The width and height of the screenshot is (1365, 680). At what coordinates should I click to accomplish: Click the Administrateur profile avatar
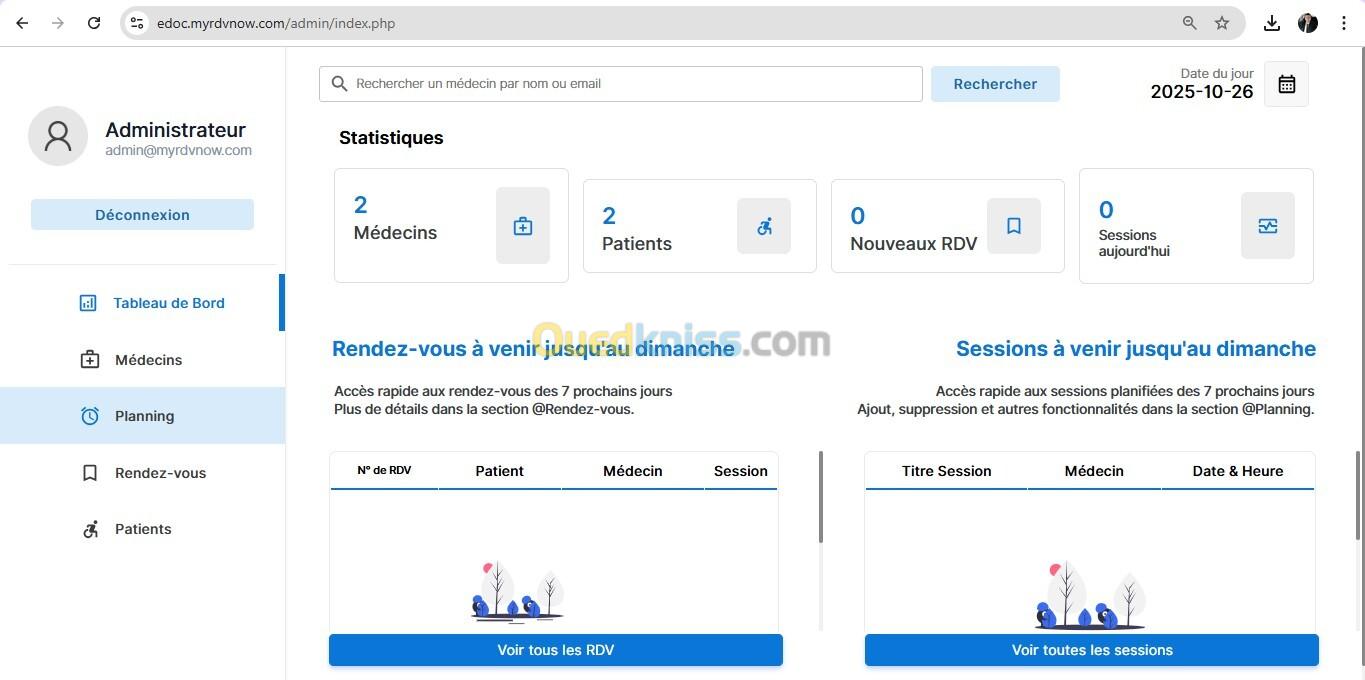pyautogui.click(x=58, y=136)
